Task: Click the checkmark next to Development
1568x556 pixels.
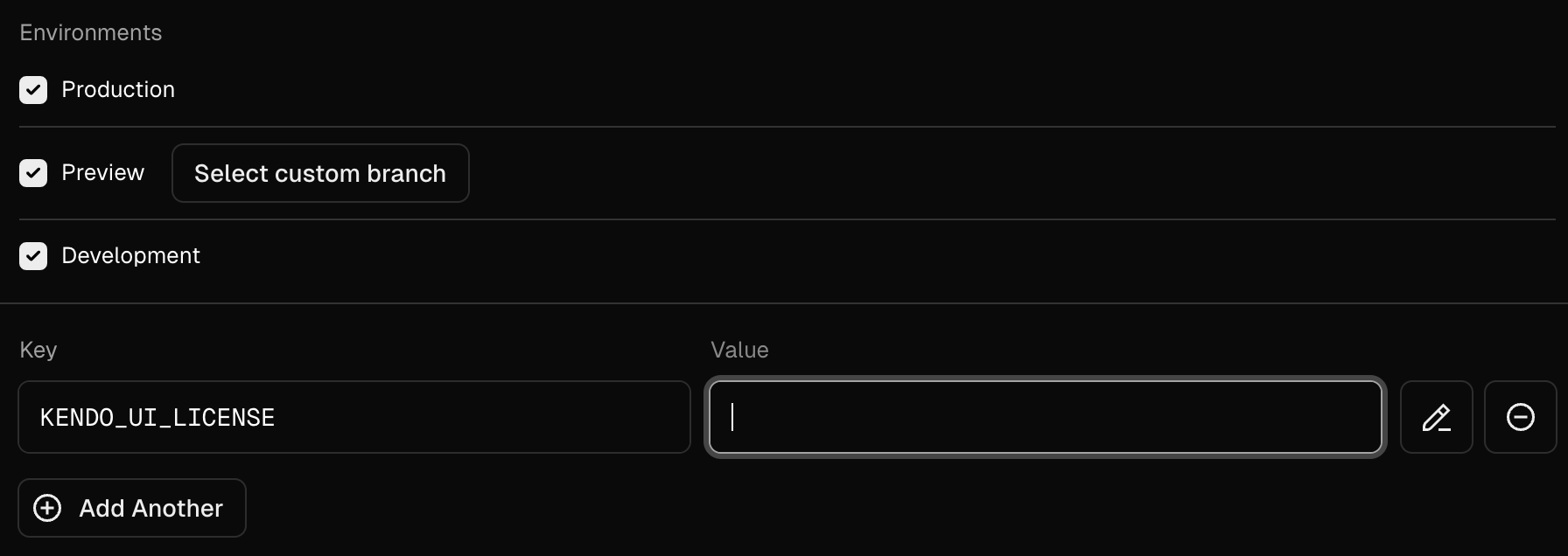Action: pyautogui.click(x=33, y=256)
